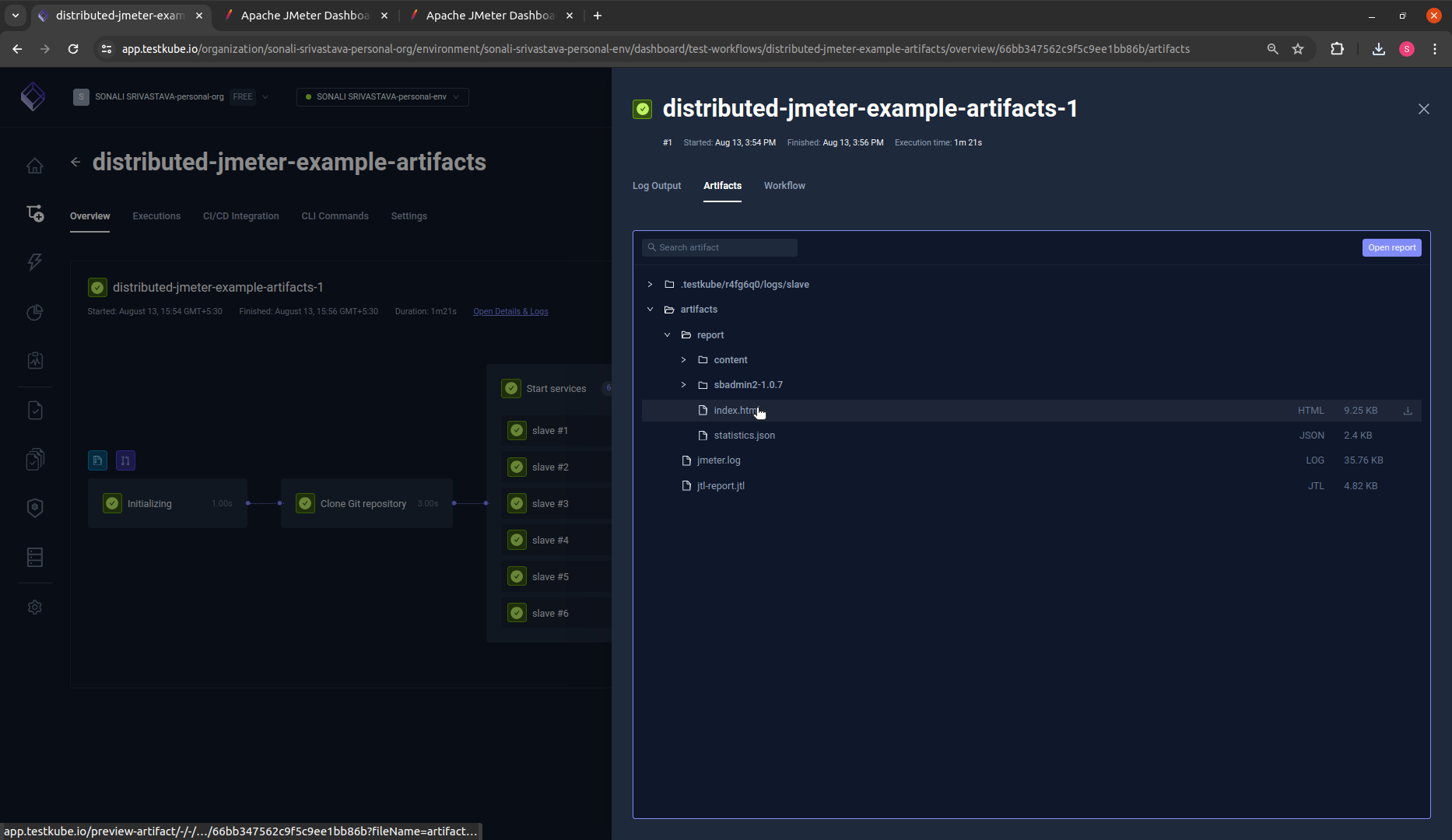This screenshot has height=840, width=1452.
Task: Open the Settings gear at sidebar bottom
Action: click(35, 607)
